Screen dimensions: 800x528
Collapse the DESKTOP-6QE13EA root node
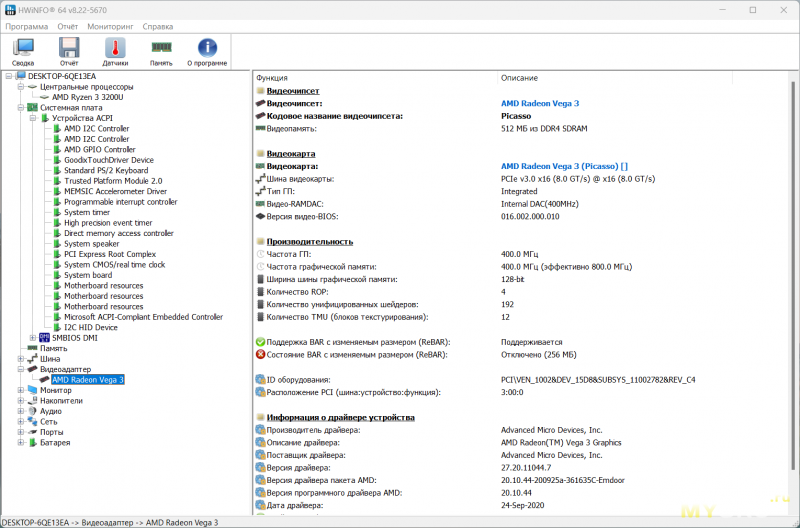coord(9,76)
